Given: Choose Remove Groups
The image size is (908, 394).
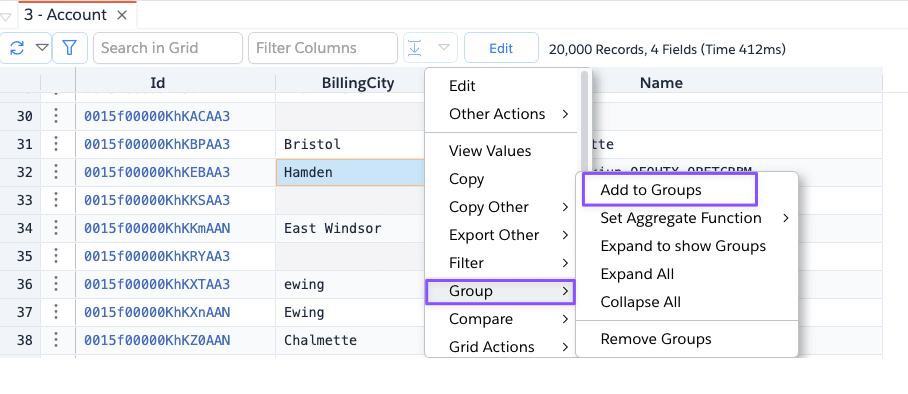Looking at the screenshot, I should click(x=687, y=339).
